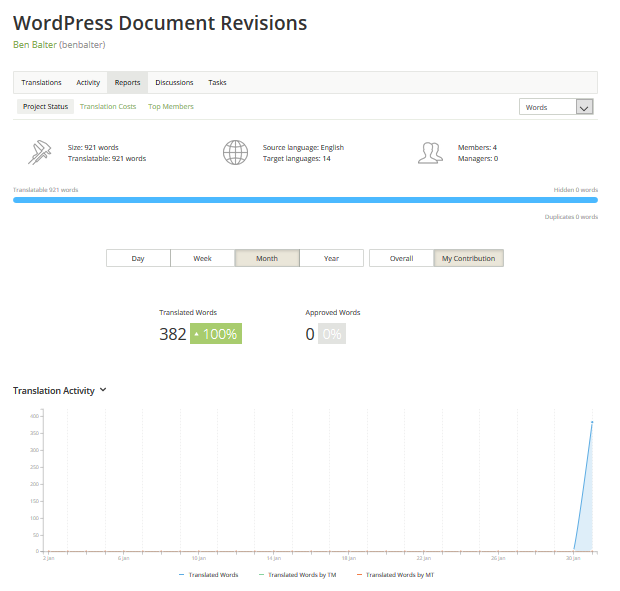Viewport: 620px width, 591px height.
Task: Click the 'Managers: 0' text
Action: [478, 159]
